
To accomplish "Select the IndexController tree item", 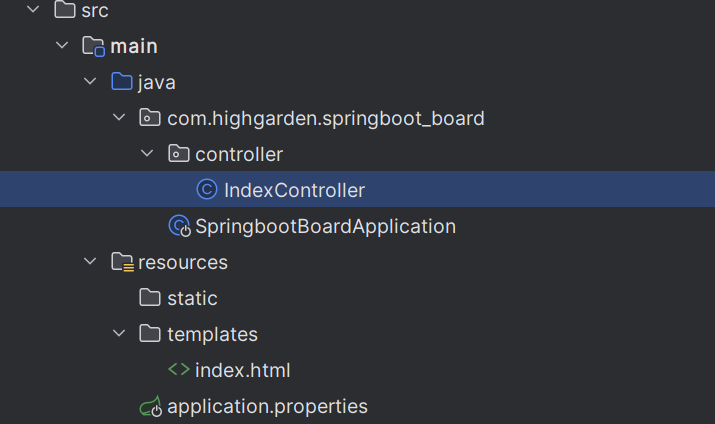I will tap(358, 189).
